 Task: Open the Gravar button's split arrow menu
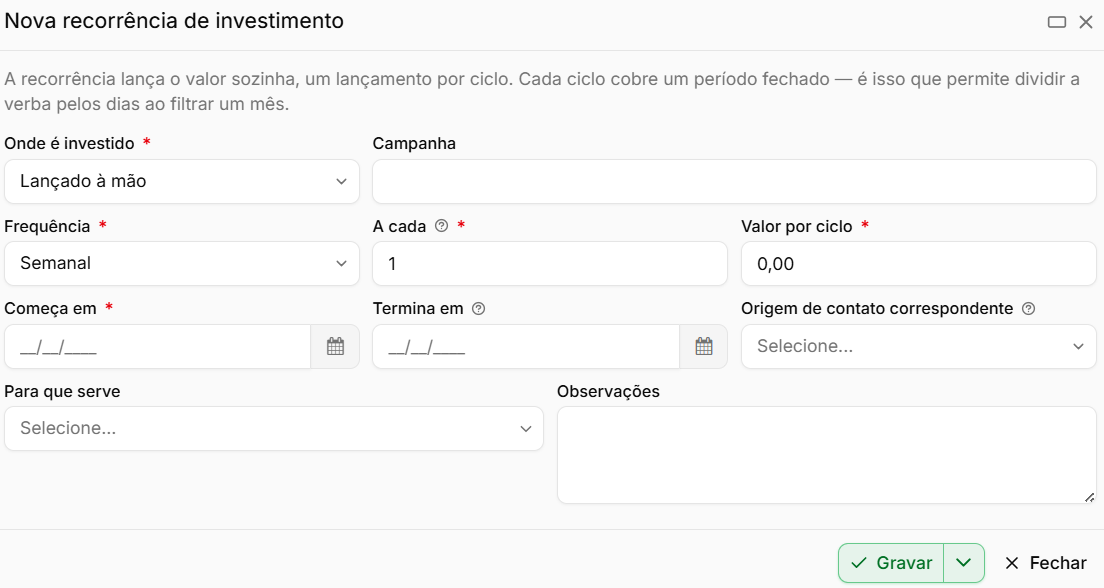(964, 563)
